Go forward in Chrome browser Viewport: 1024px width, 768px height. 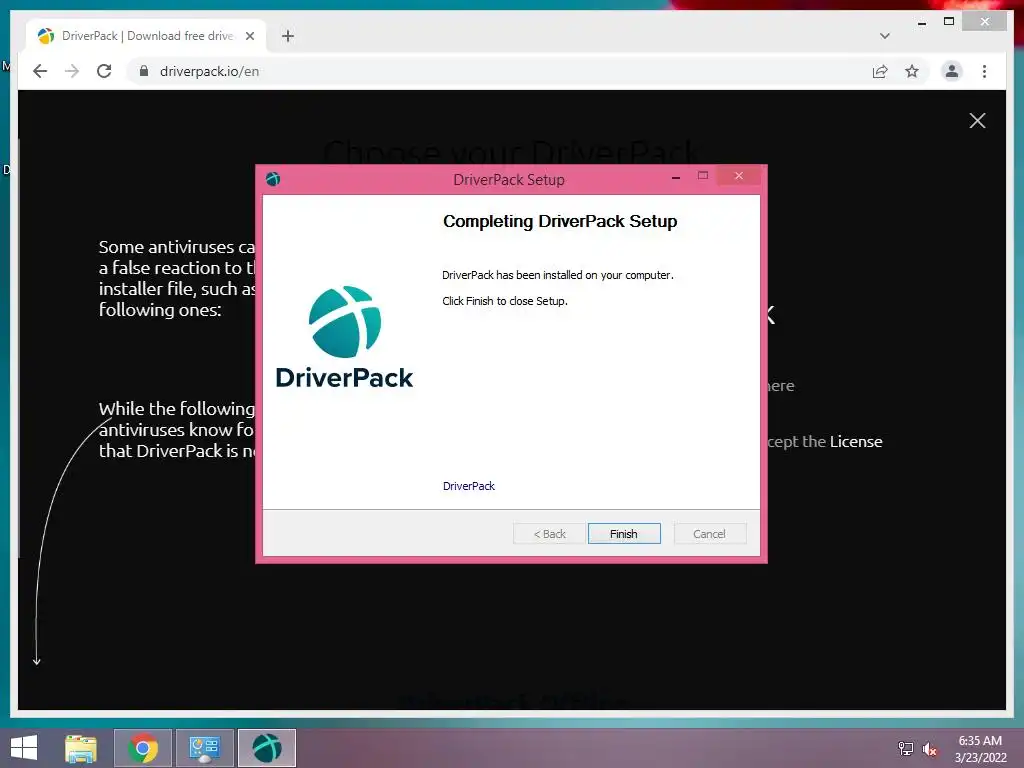(x=72, y=71)
